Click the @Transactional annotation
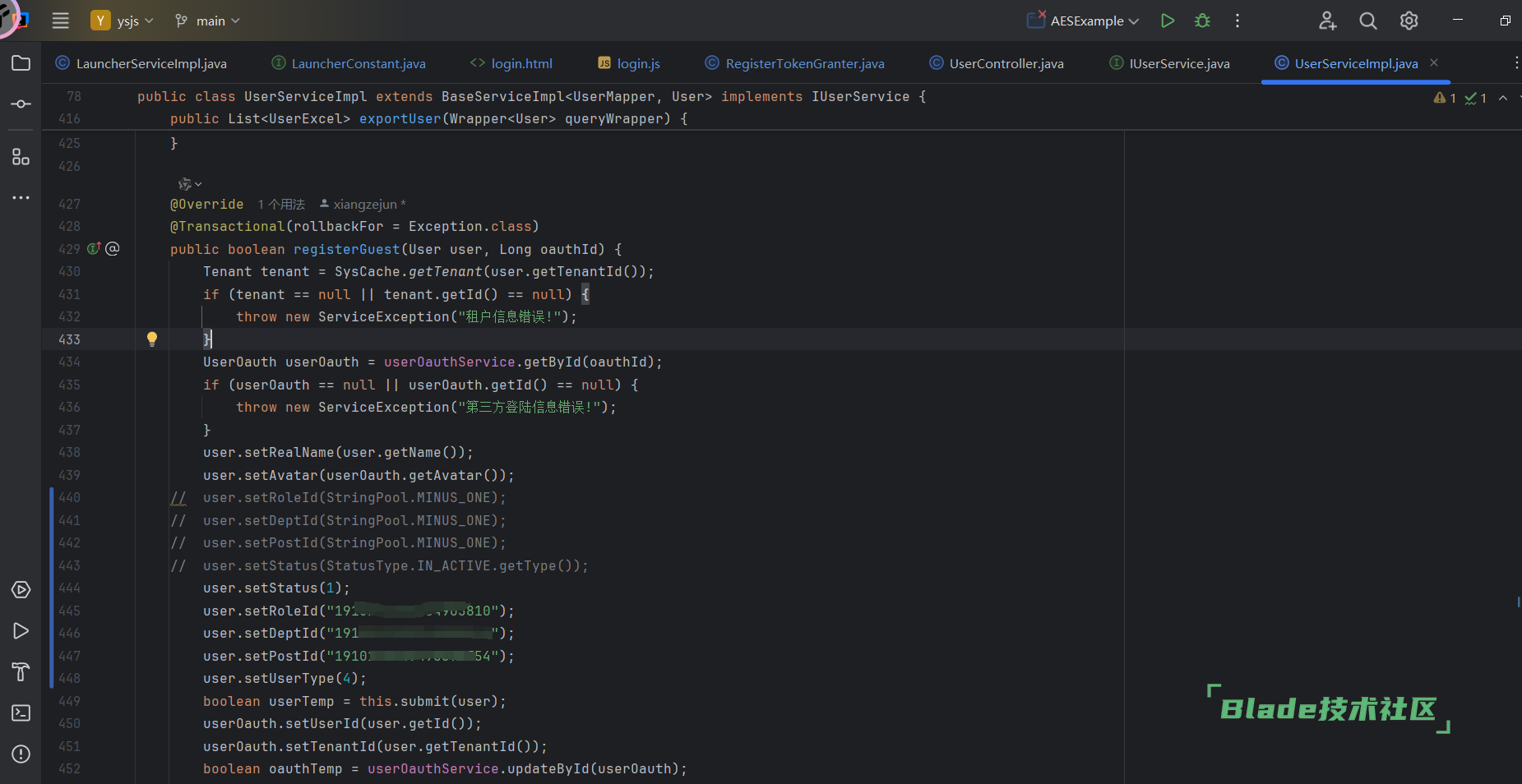Viewport: 1522px width, 784px height. click(227, 226)
